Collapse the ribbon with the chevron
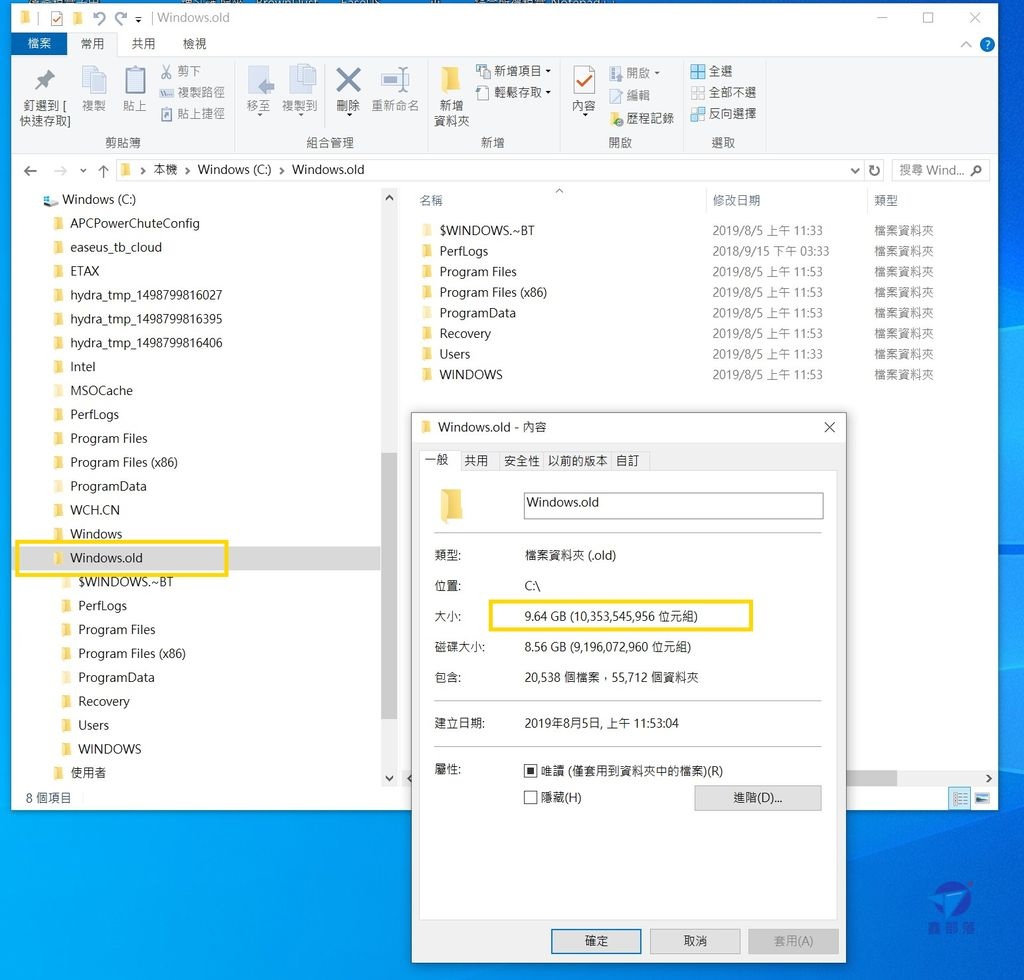Screen dimensions: 1024x980 pos(966,44)
